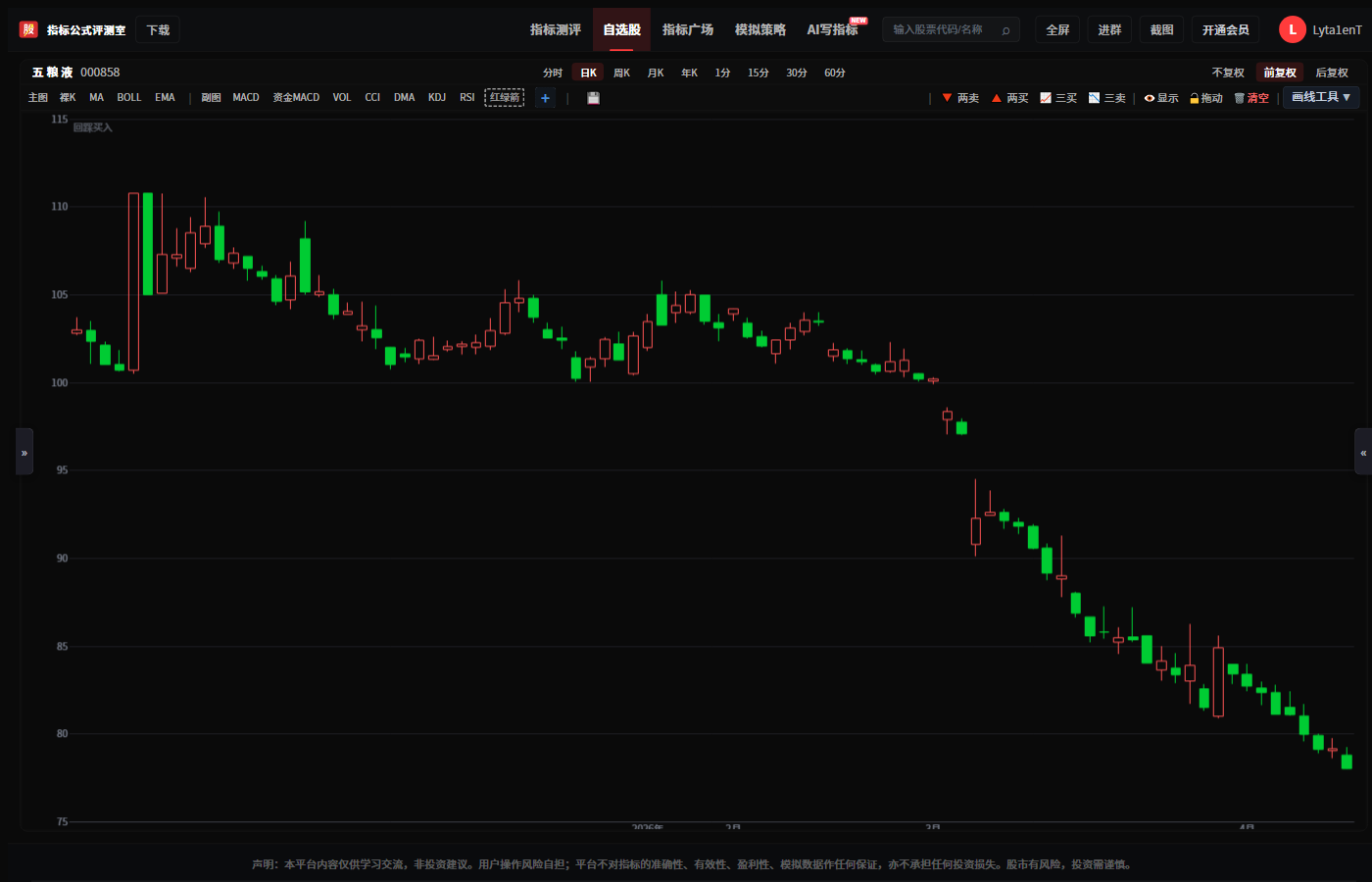Switch to 分时 chart period
The image size is (1372, 882).
coord(553,73)
